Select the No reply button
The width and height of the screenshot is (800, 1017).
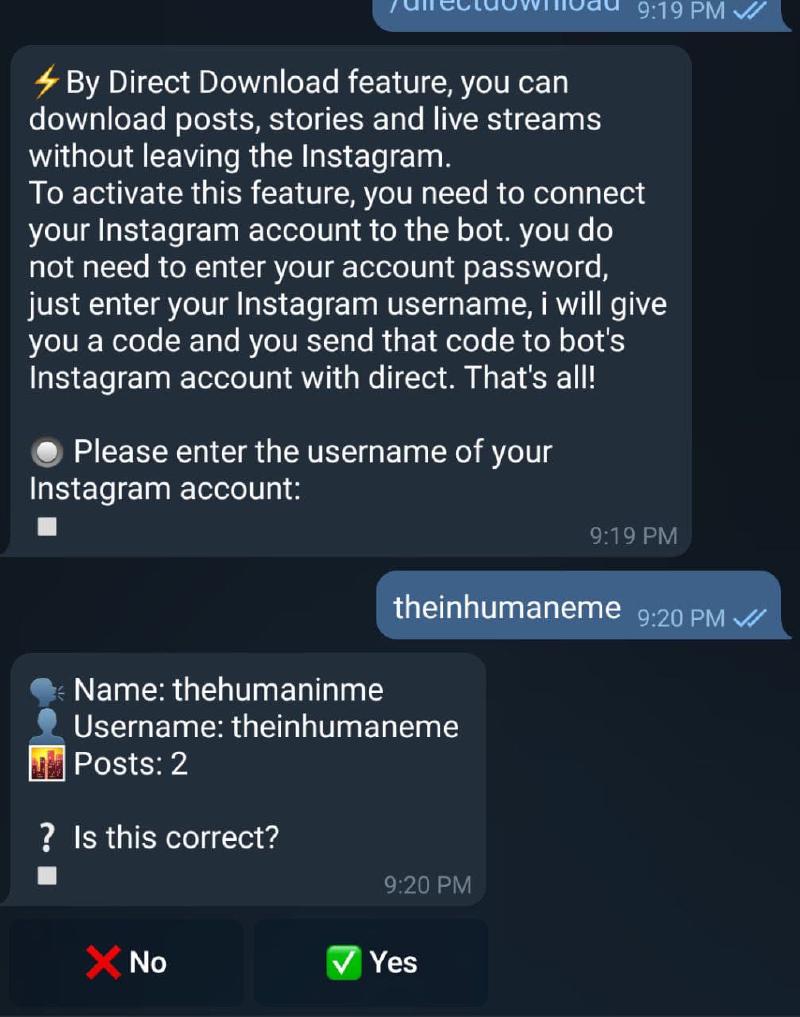127,963
